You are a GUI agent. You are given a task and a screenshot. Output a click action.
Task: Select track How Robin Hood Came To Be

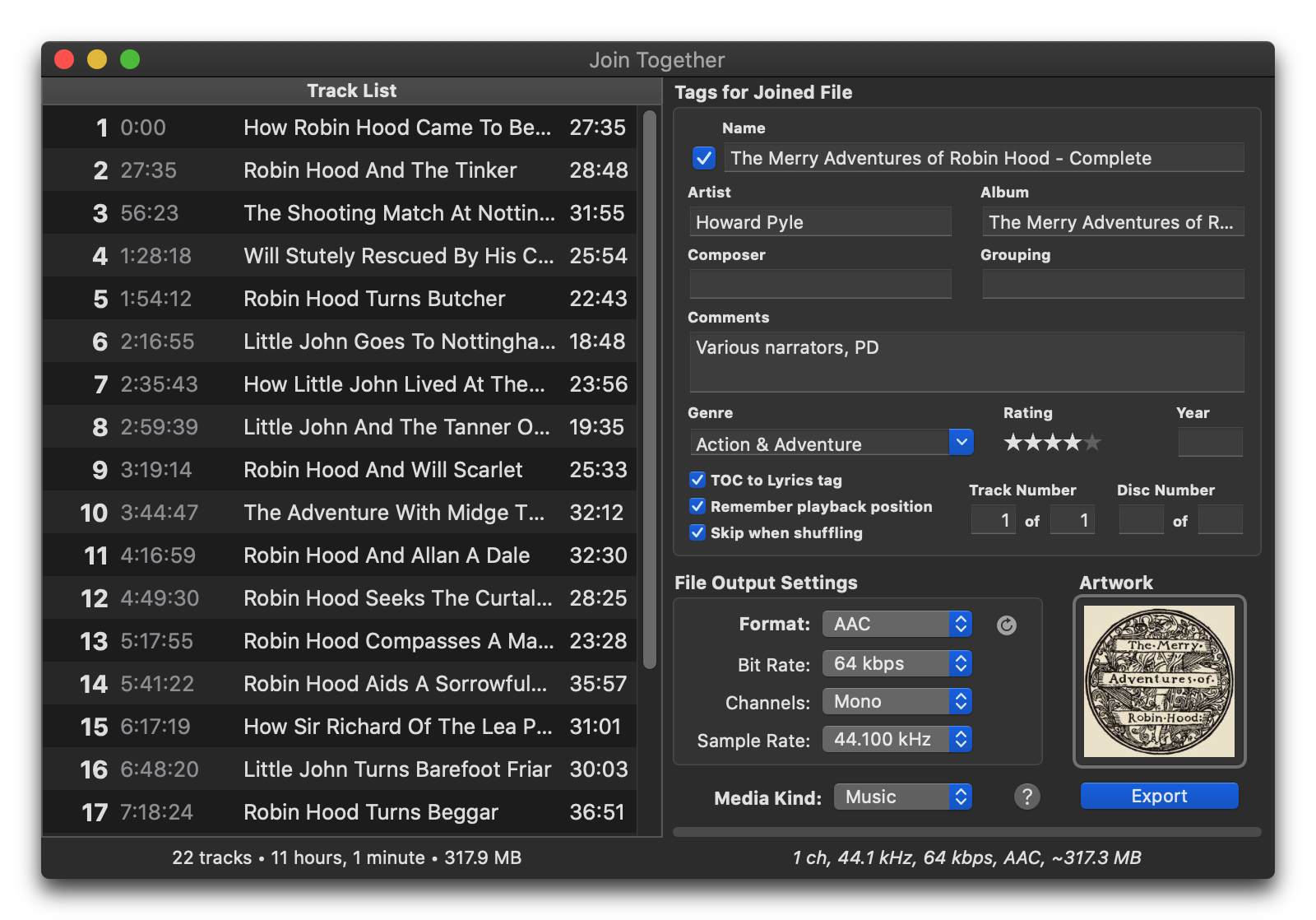pos(340,127)
